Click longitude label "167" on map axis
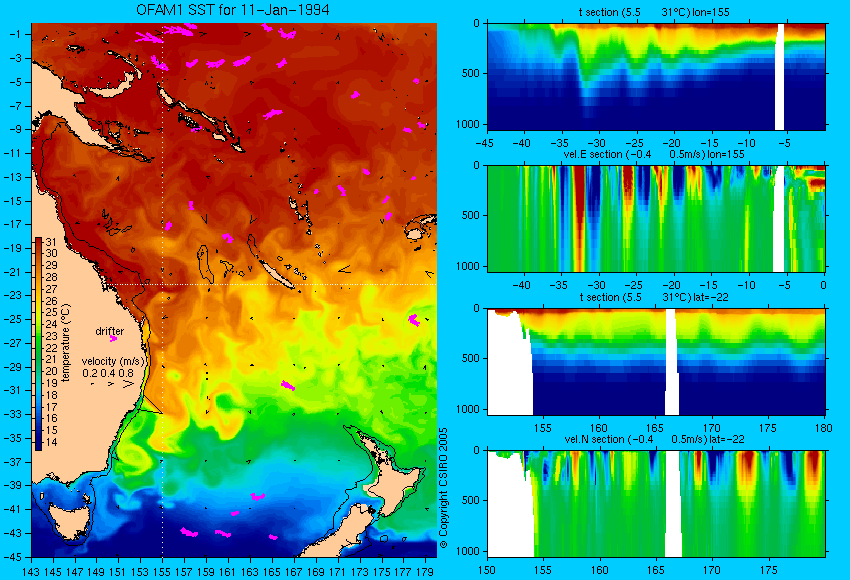 tap(293, 572)
